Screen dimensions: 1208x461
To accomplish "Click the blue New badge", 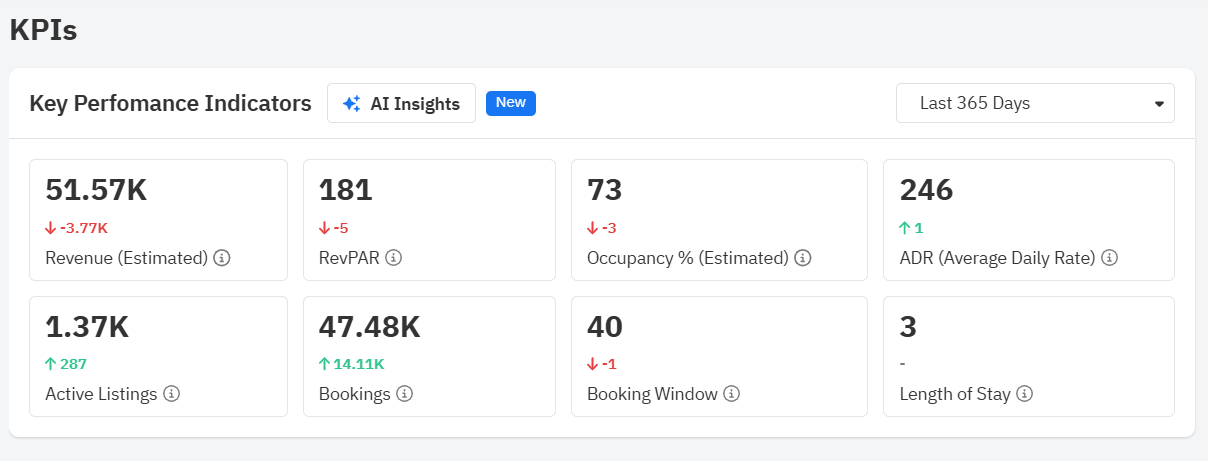I will coord(511,103).
